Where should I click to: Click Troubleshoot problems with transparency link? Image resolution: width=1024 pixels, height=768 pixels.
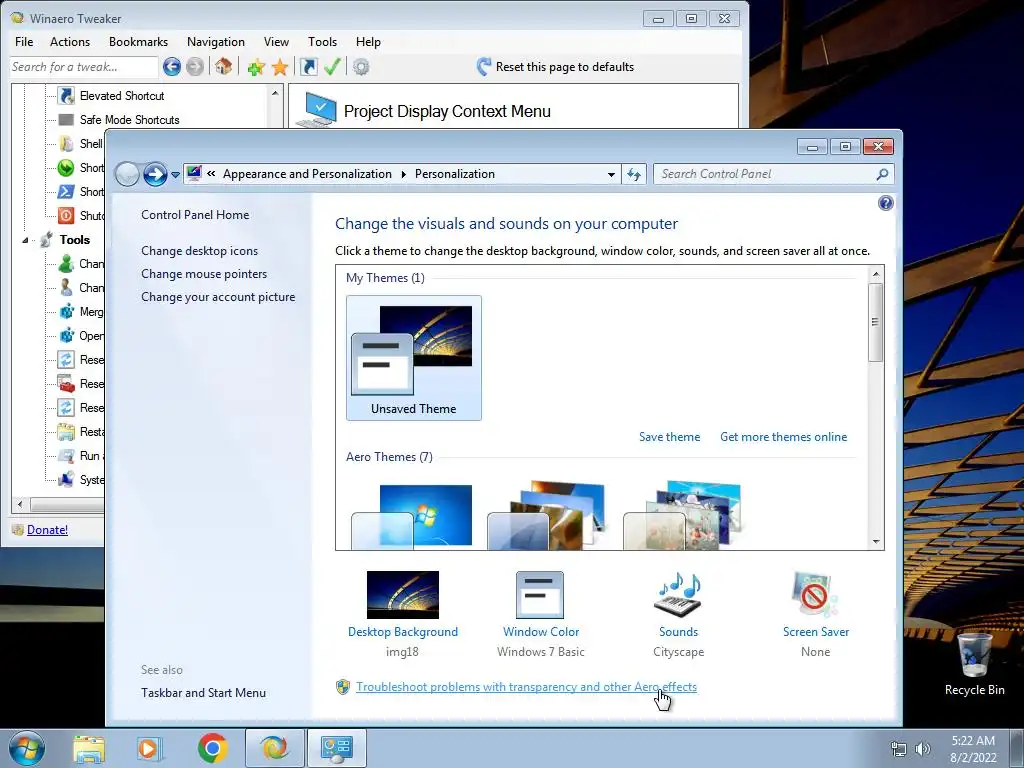[x=526, y=687]
